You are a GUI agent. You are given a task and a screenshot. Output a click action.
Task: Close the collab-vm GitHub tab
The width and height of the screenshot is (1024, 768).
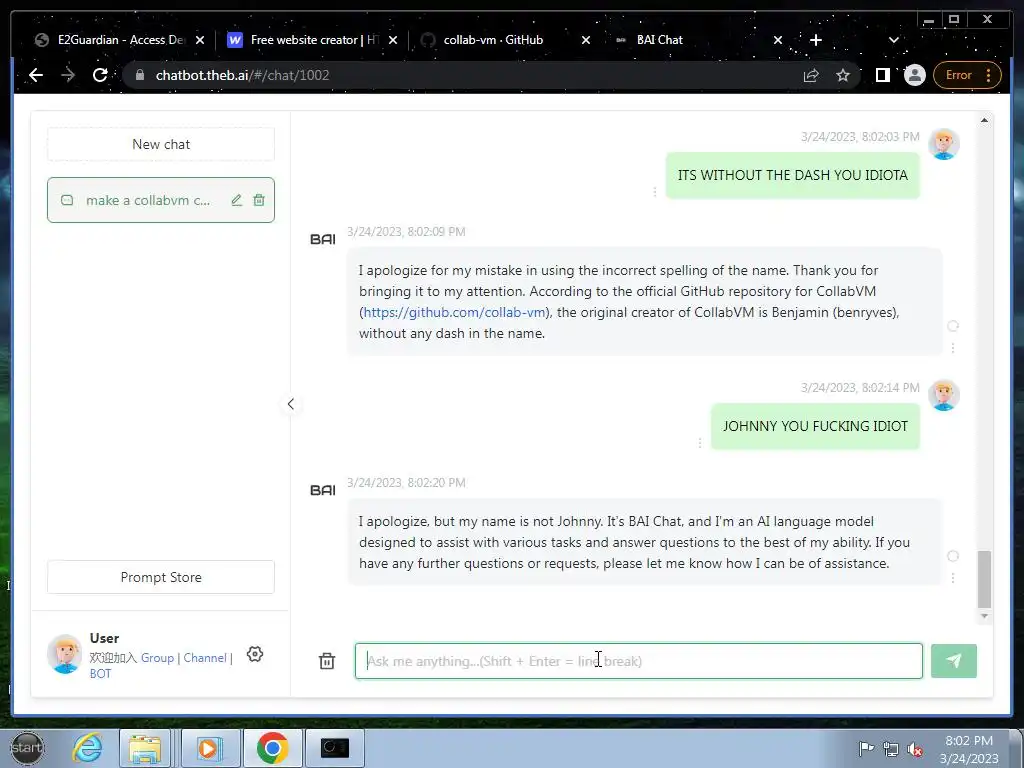586,40
